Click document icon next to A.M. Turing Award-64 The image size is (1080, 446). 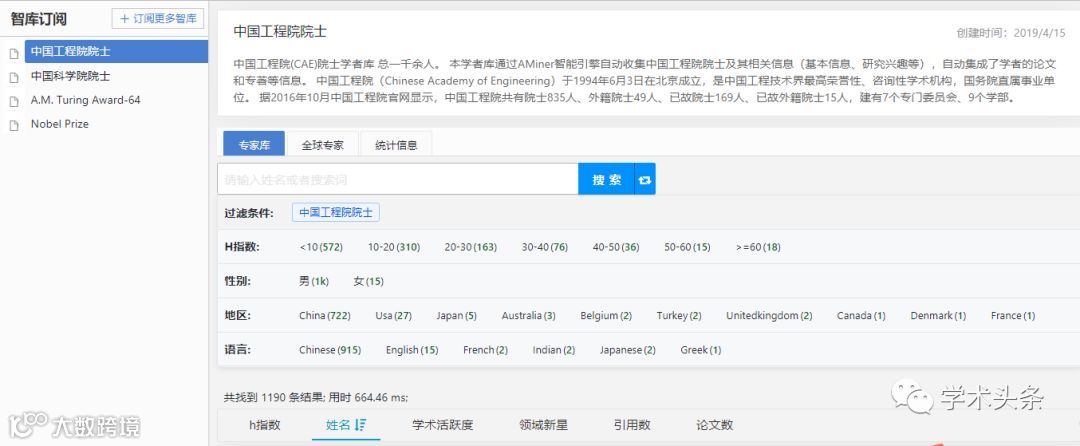click(x=13, y=101)
